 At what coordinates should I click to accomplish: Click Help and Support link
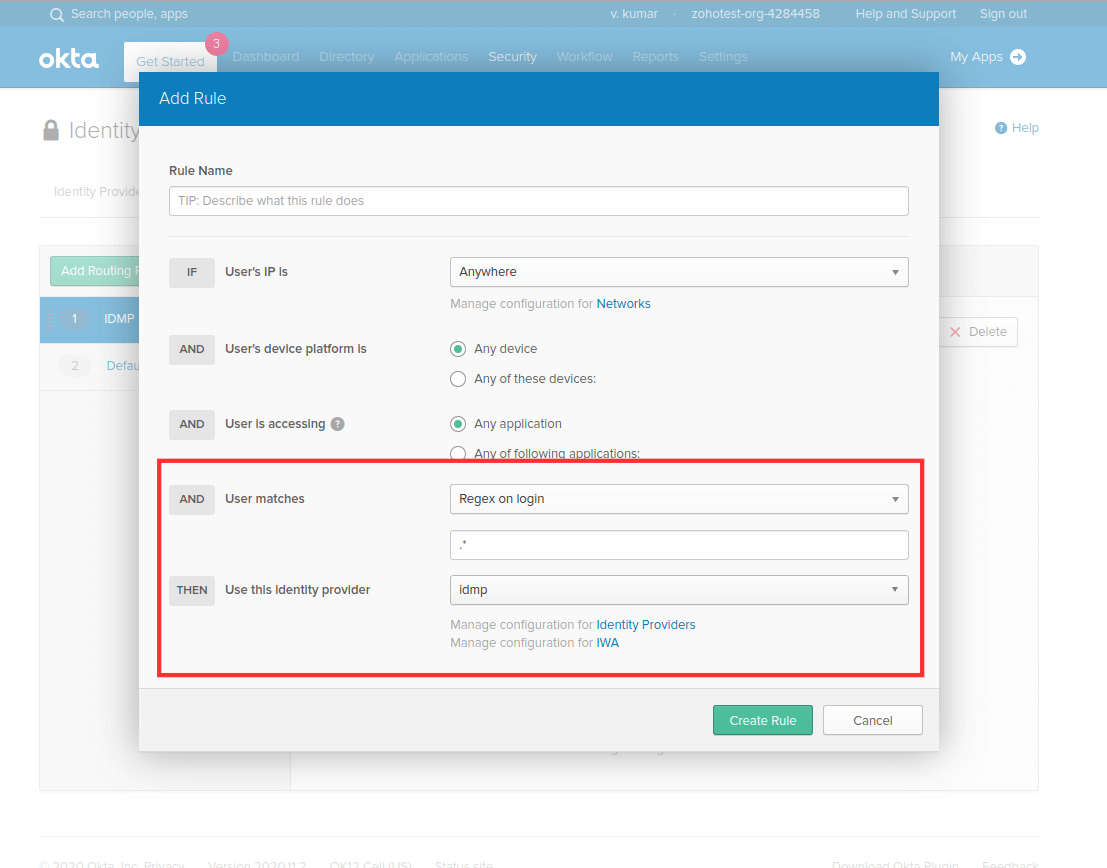906,14
